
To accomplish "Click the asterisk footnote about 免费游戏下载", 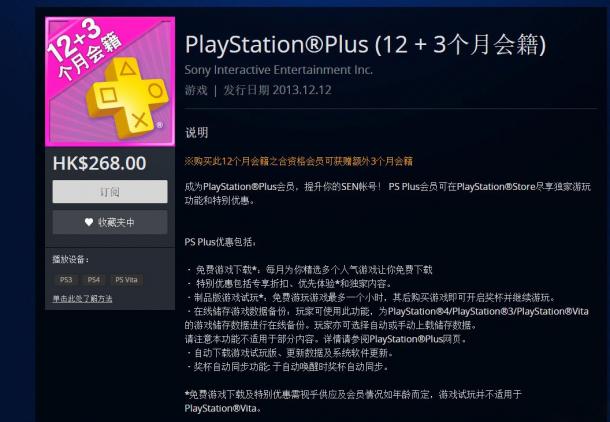I will [x=353, y=401].
